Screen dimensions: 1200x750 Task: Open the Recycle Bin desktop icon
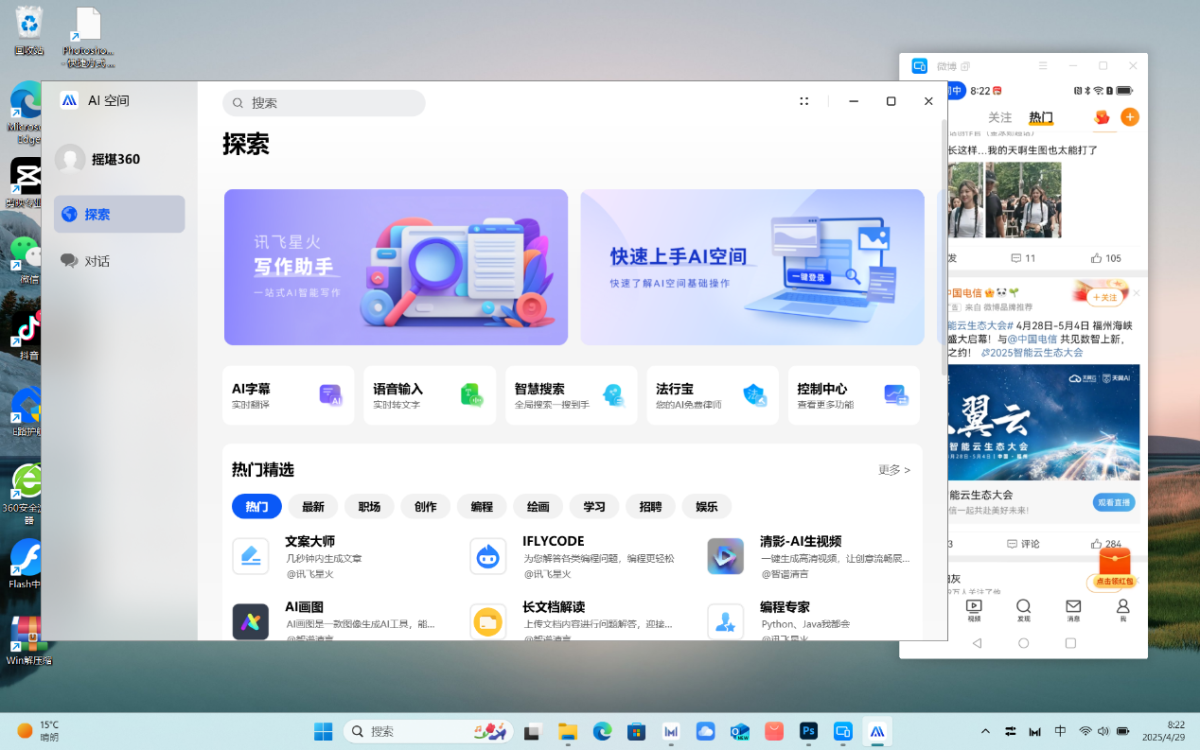tap(29, 31)
